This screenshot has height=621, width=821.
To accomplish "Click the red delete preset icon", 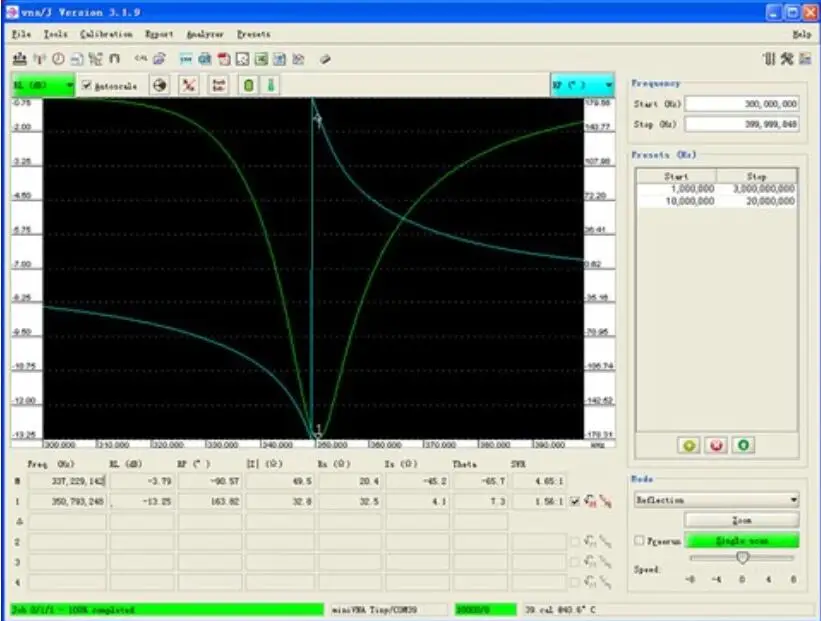I will pyautogui.click(x=716, y=446).
